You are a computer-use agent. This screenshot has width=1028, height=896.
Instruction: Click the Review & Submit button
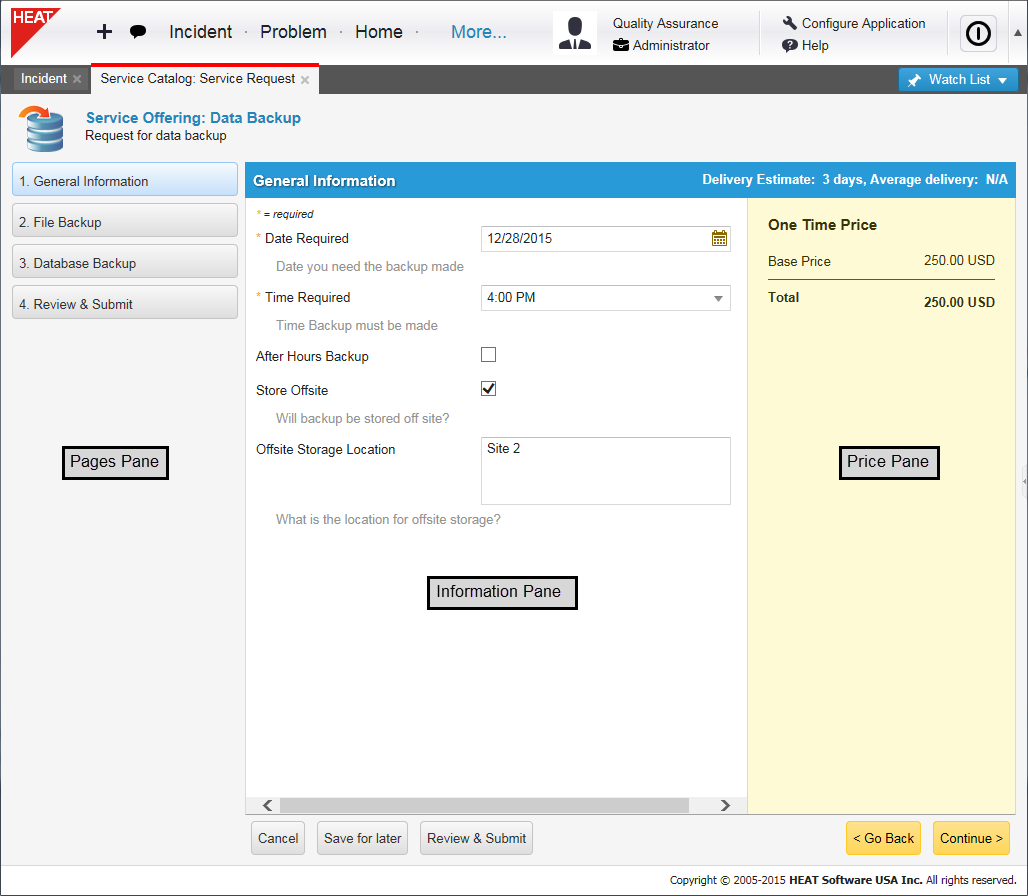[x=476, y=838]
